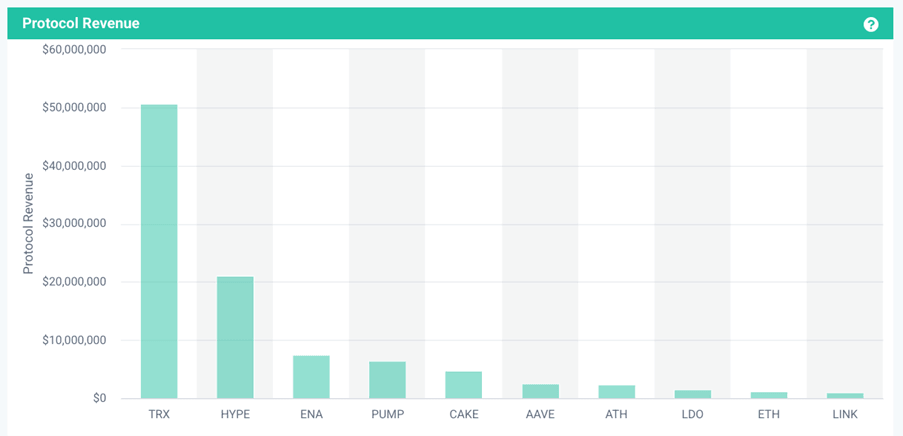Click the AAVE x-axis label
The height and width of the screenshot is (436, 903).
point(540,413)
